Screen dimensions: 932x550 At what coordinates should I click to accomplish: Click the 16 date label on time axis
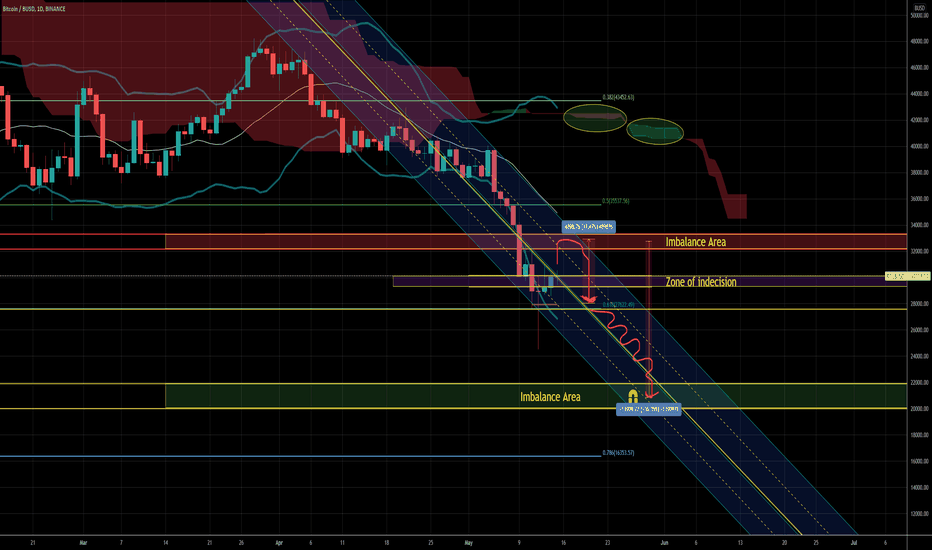563,543
